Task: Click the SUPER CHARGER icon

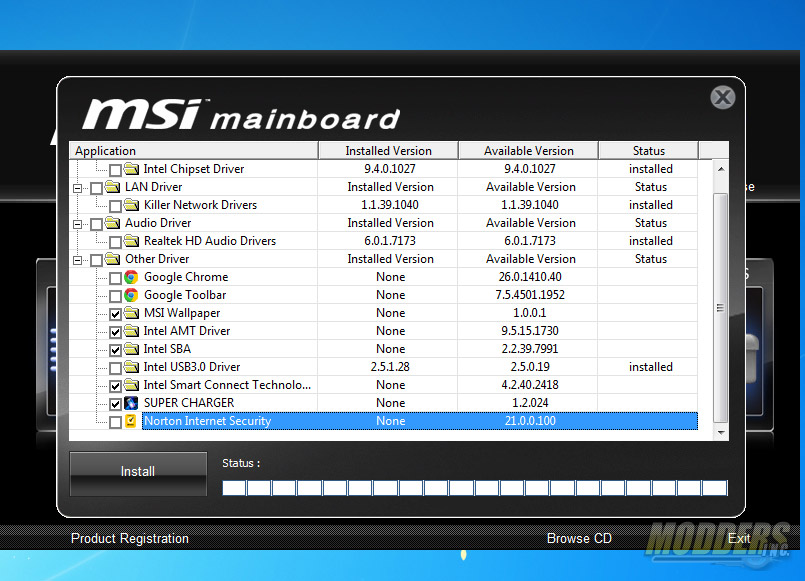Action: coord(131,403)
